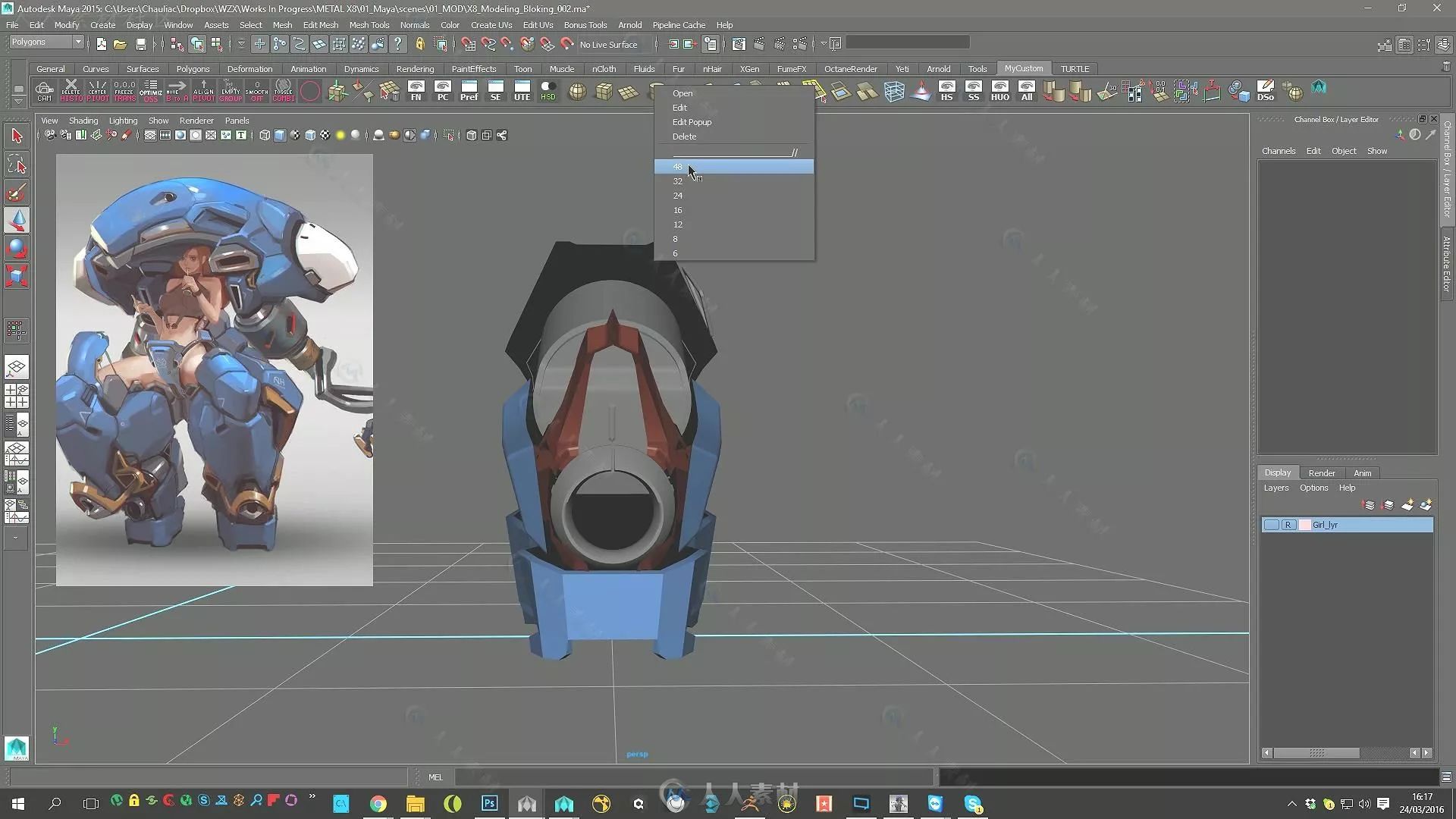
Task: Open input field mode dropdown arrow
Action: 823,44
